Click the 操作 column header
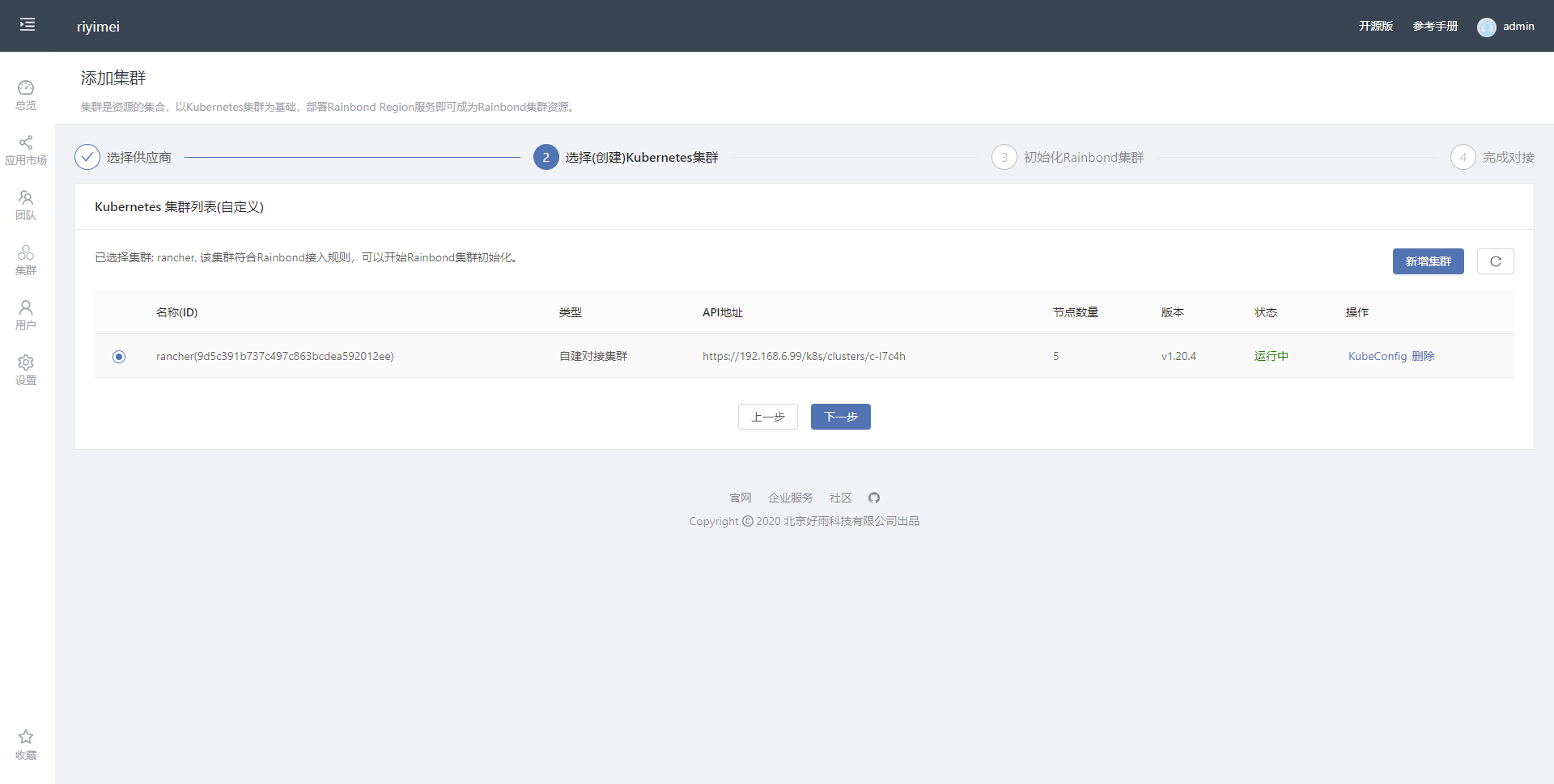This screenshot has width=1554, height=784. pos(1357,312)
